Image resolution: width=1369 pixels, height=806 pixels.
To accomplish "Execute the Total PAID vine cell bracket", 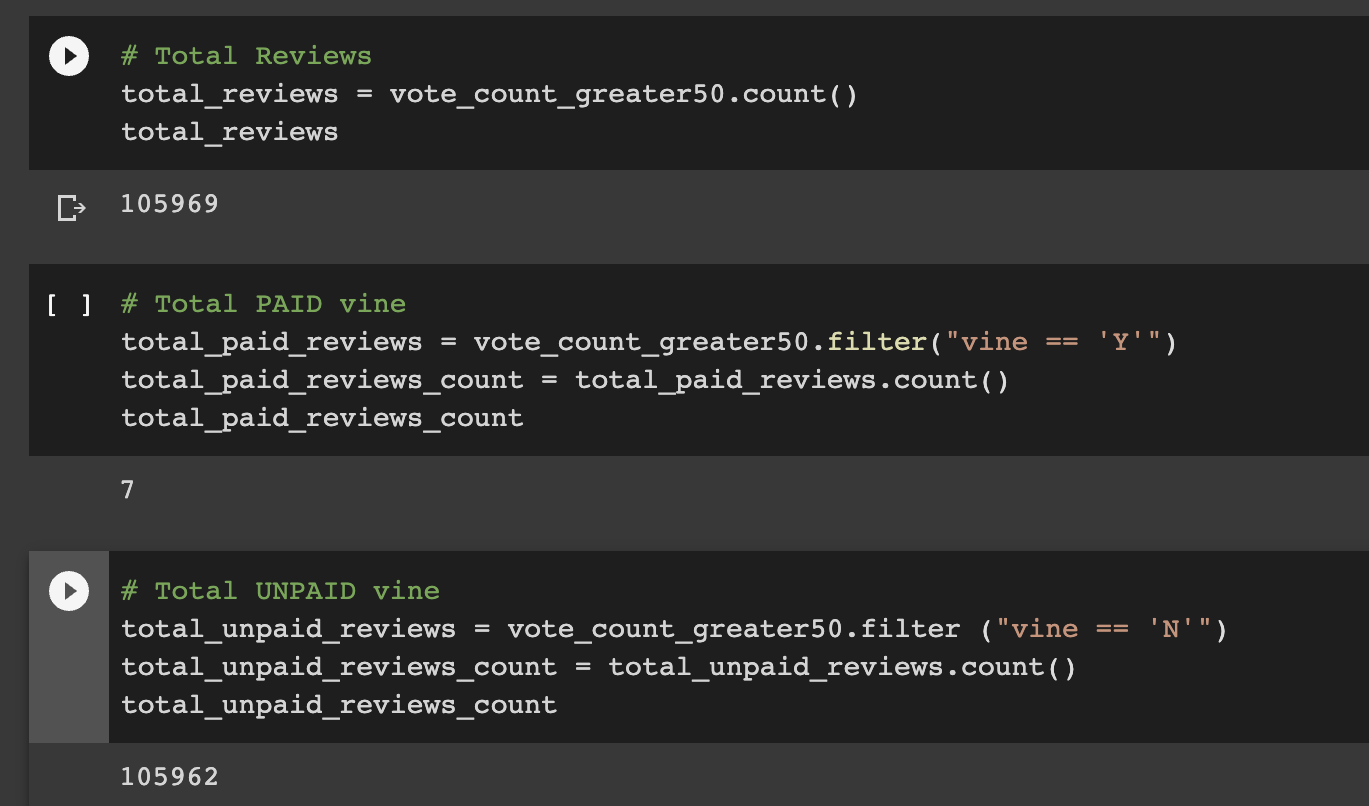I will [x=68, y=306].
